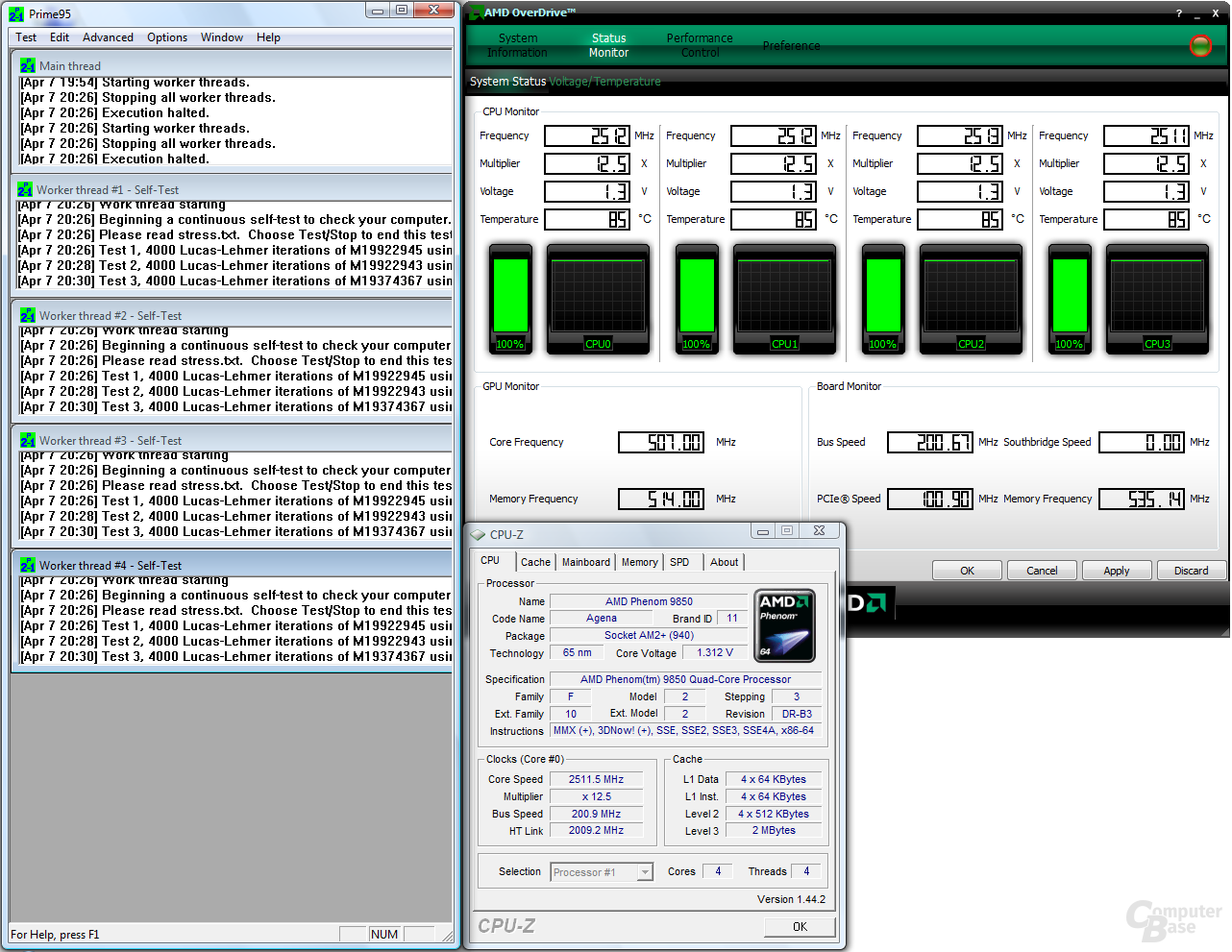Click the Core Speed value 2511.5 MHz
This screenshot has width=1232, height=952.
tap(596, 779)
